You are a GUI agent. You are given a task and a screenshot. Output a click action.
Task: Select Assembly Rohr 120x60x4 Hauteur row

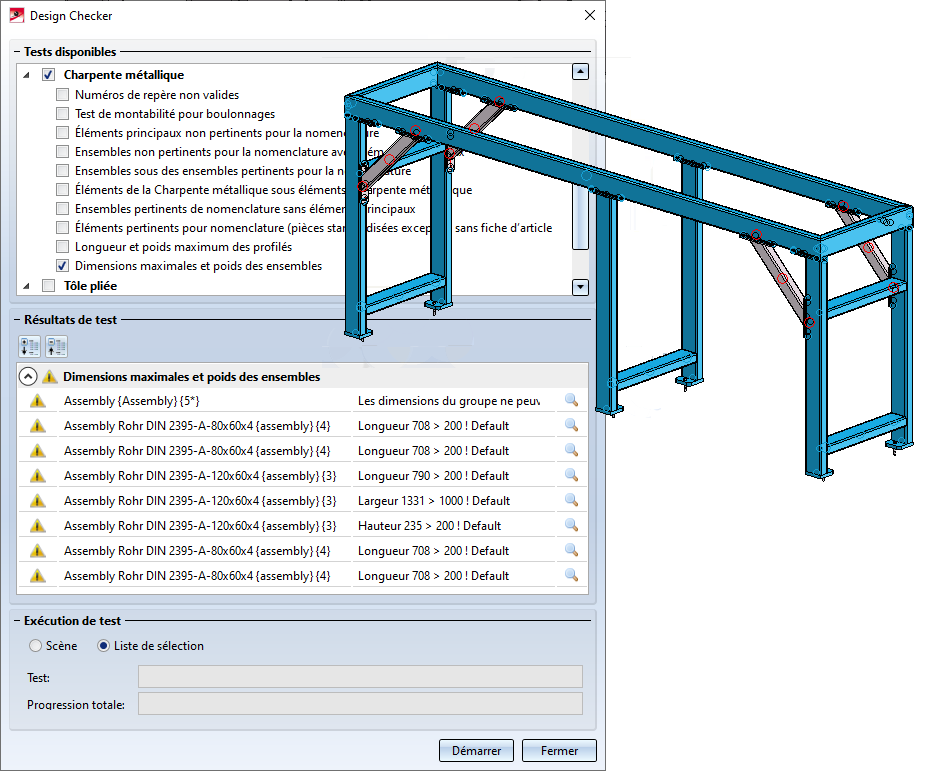[x=200, y=525]
